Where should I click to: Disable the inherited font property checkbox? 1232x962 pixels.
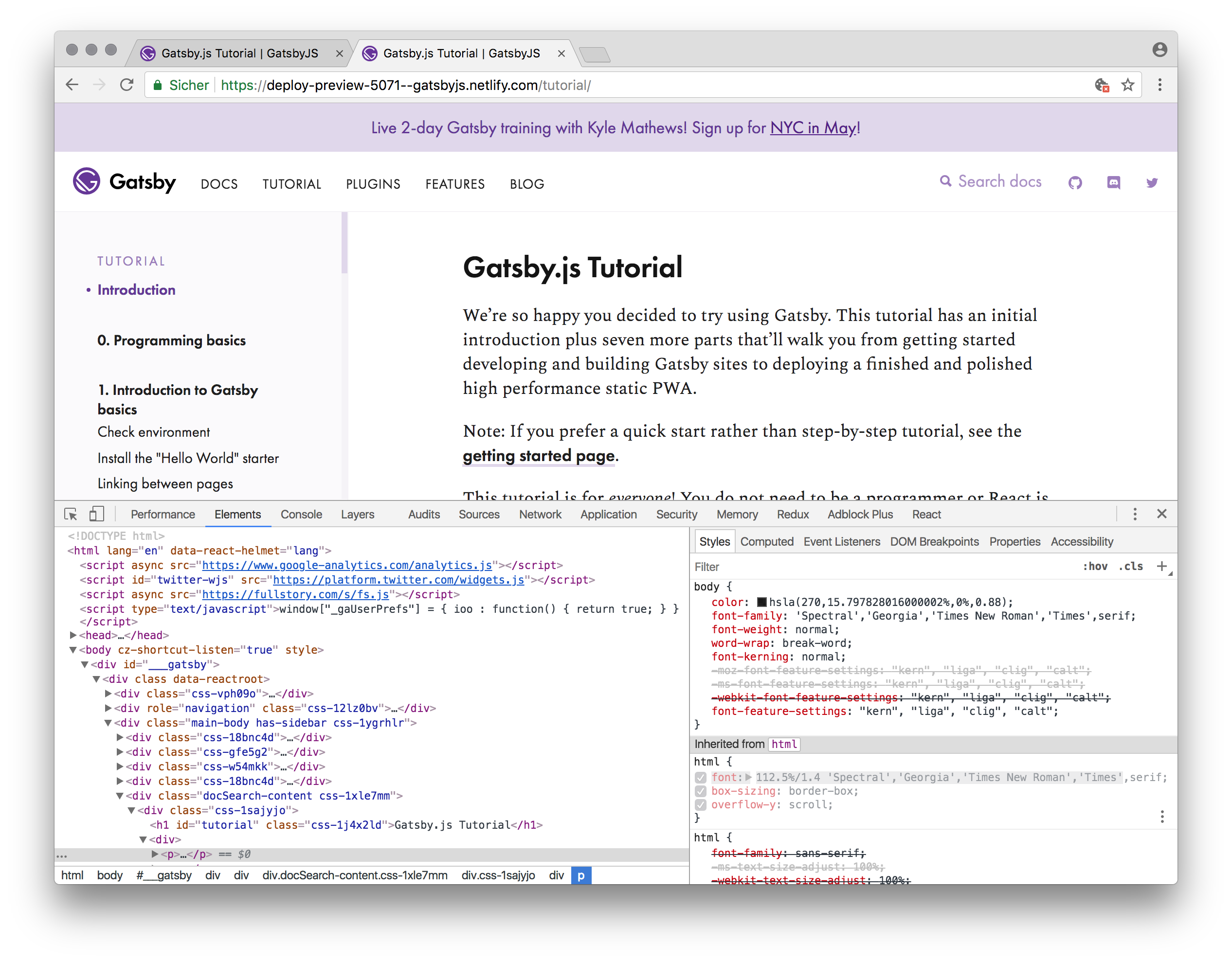tap(700, 777)
